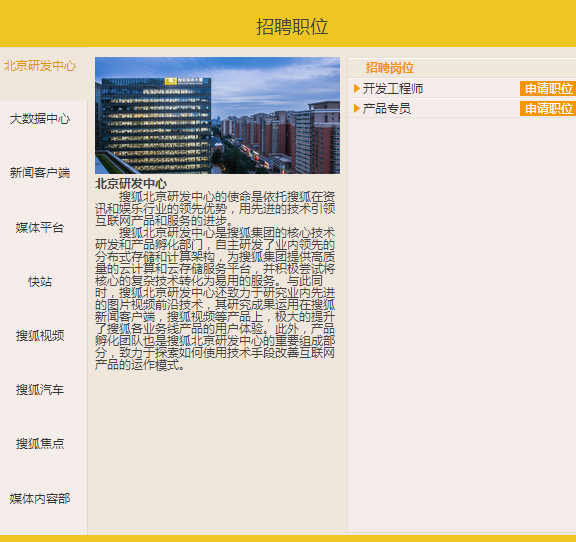The width and height of the screenshot is (576, 542).
Task: Open the 产品专员 job posting
Action: 386,109
